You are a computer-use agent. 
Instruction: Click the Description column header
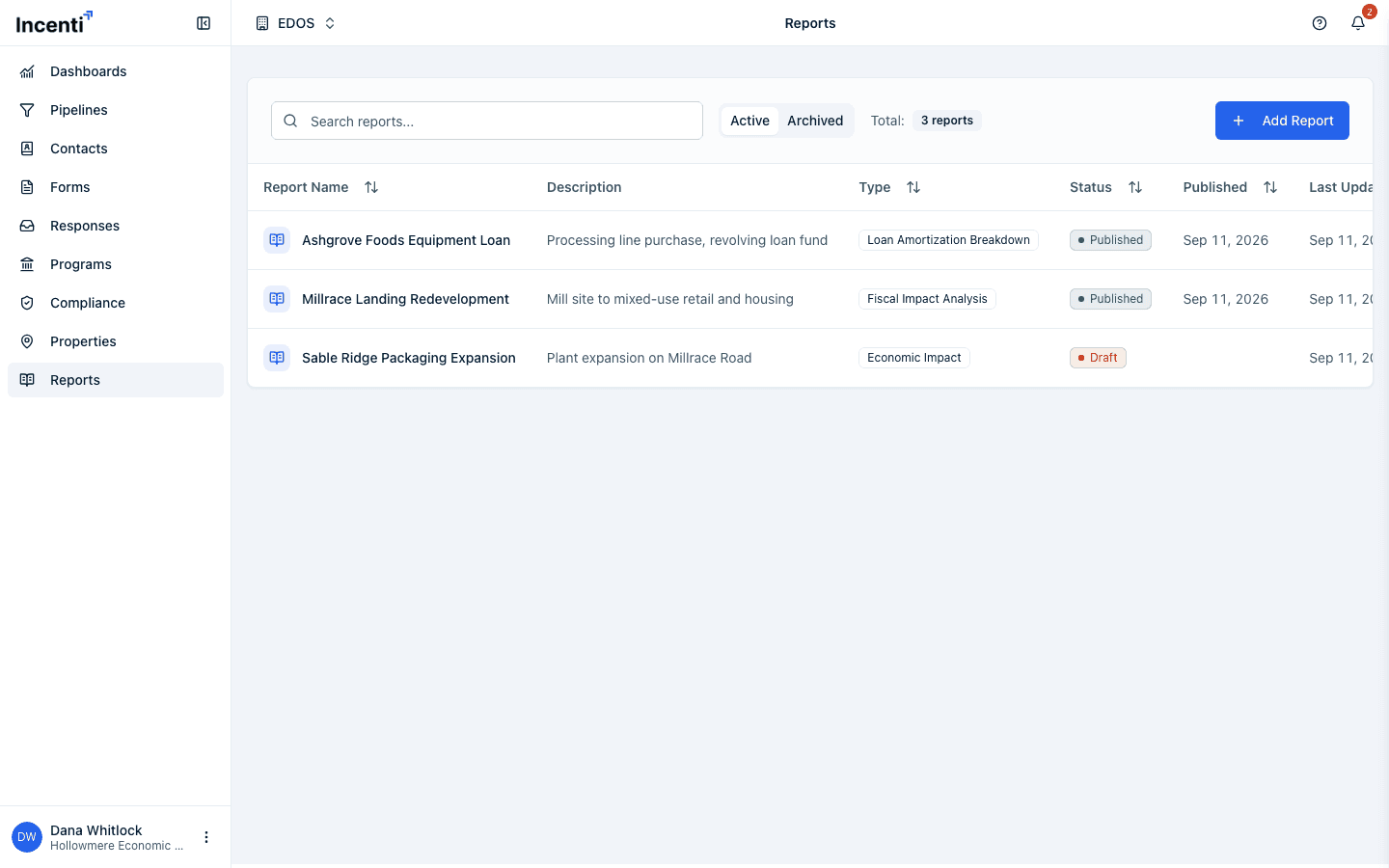(584, 187)
